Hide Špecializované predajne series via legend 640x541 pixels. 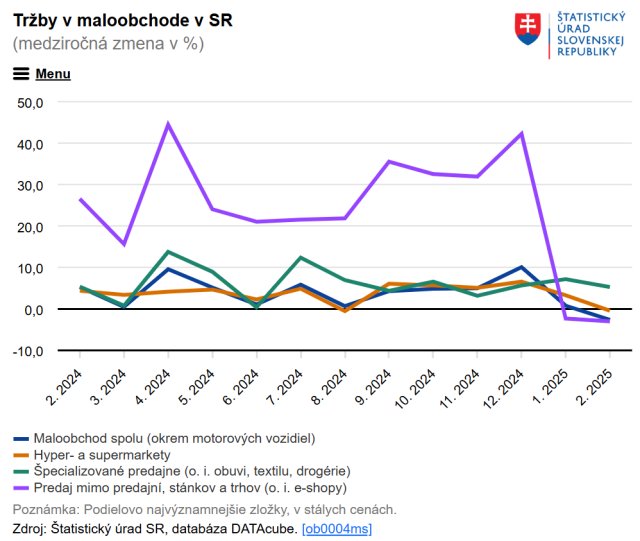[191, 471]
